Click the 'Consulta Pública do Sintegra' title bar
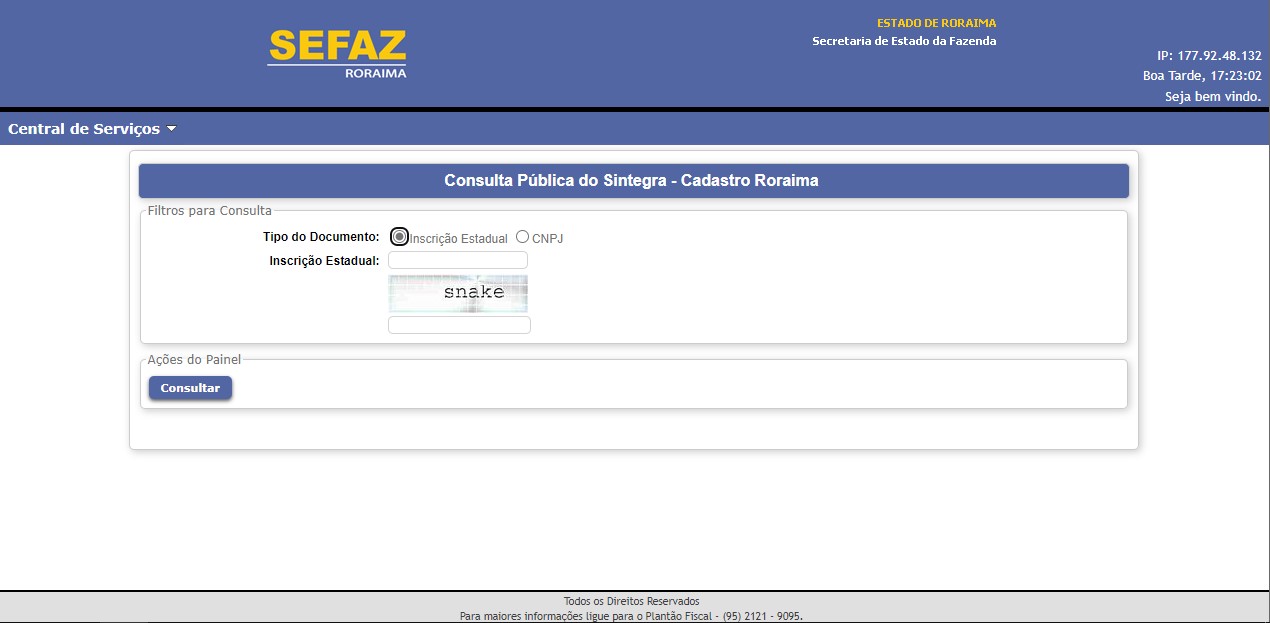The image size is (1270, 623). click(x=634, y=181)
